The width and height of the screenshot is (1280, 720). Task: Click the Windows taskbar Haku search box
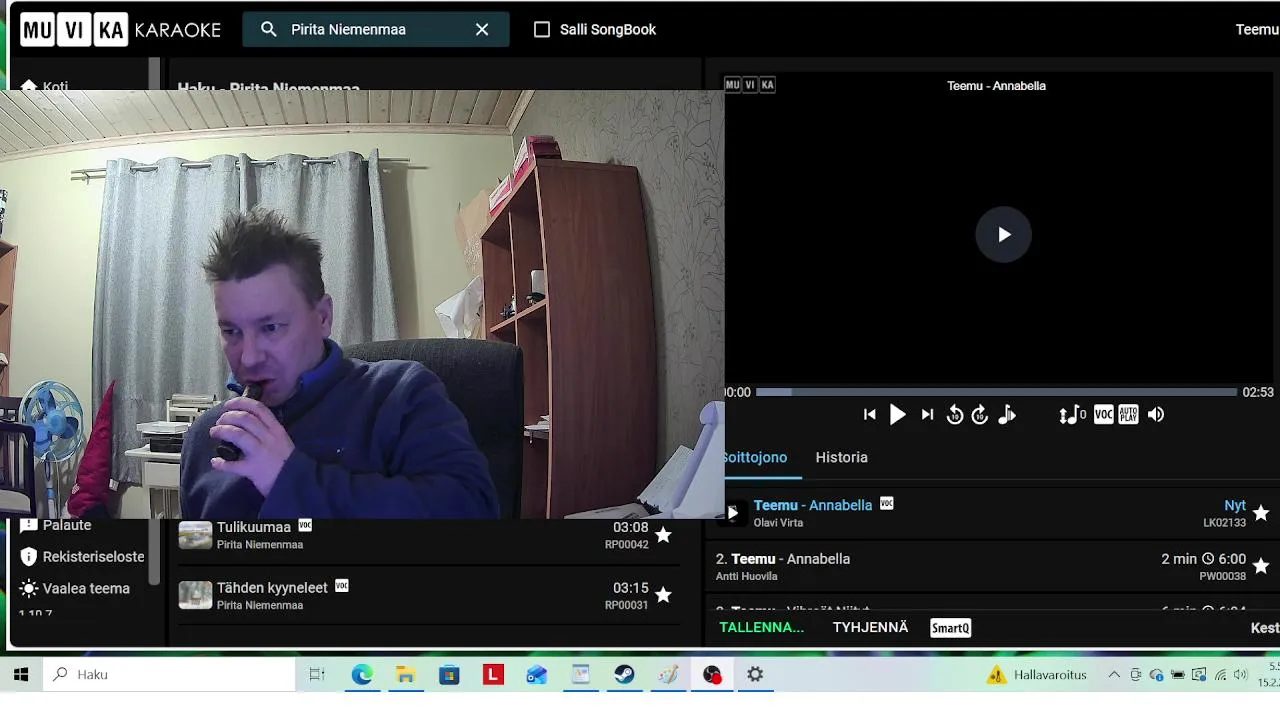click(x=169, y=675)
